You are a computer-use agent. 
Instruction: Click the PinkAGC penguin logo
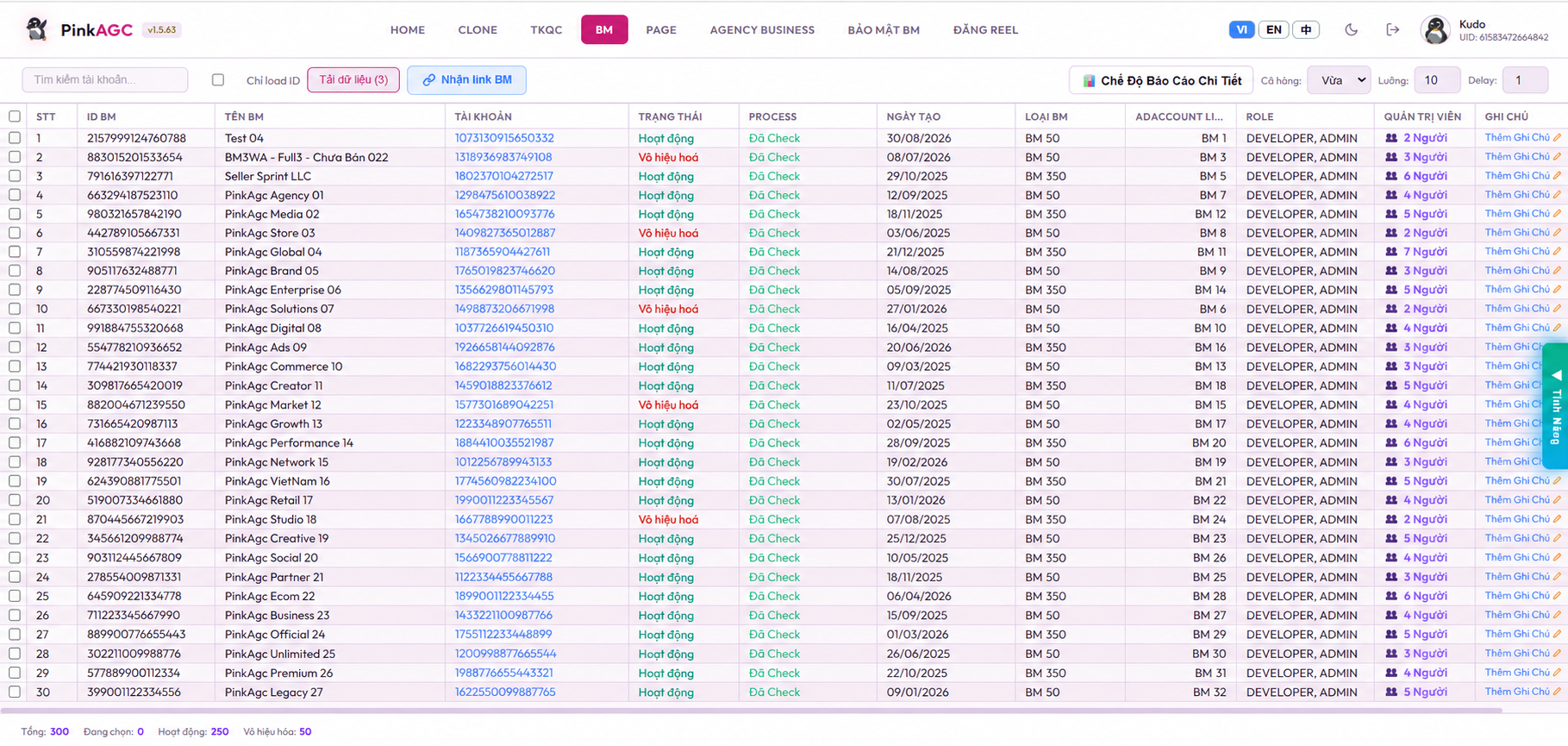[x=36, y=28]
